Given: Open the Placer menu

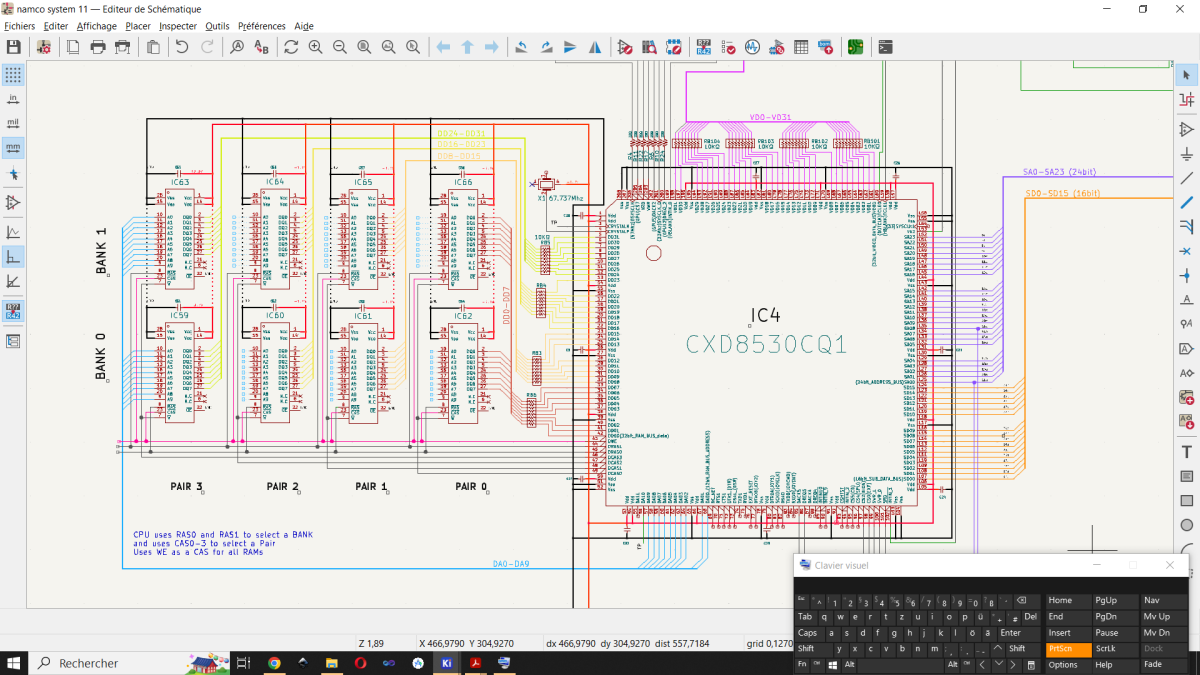Looking at the screenshot, I should (138, 26).
